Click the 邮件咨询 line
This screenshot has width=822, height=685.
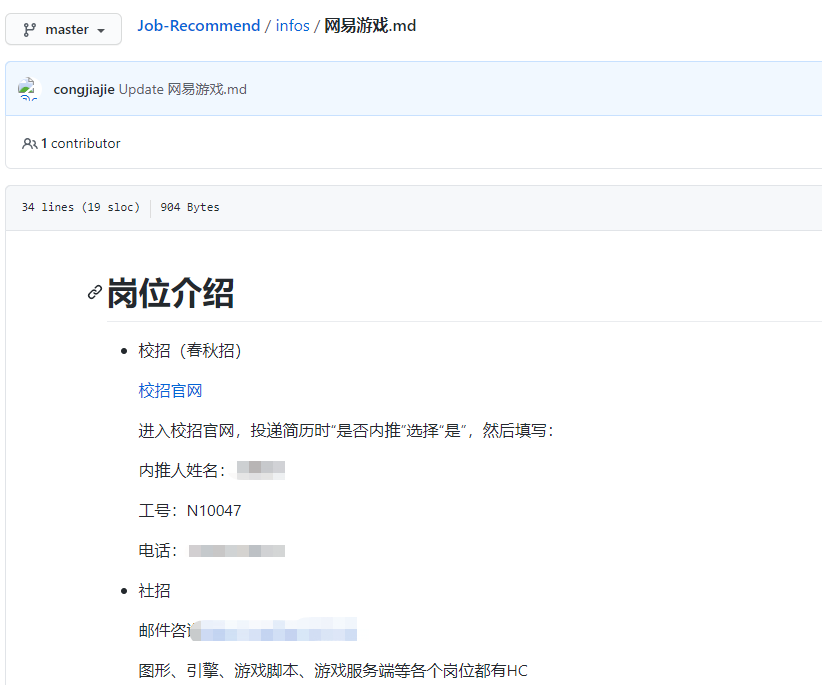247,630
